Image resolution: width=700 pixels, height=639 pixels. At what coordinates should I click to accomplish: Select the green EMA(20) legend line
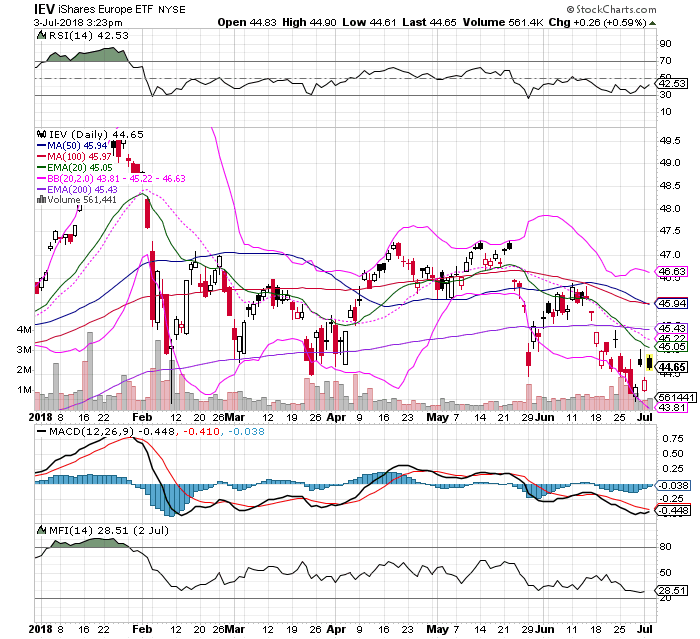click(x=42, y=167)
